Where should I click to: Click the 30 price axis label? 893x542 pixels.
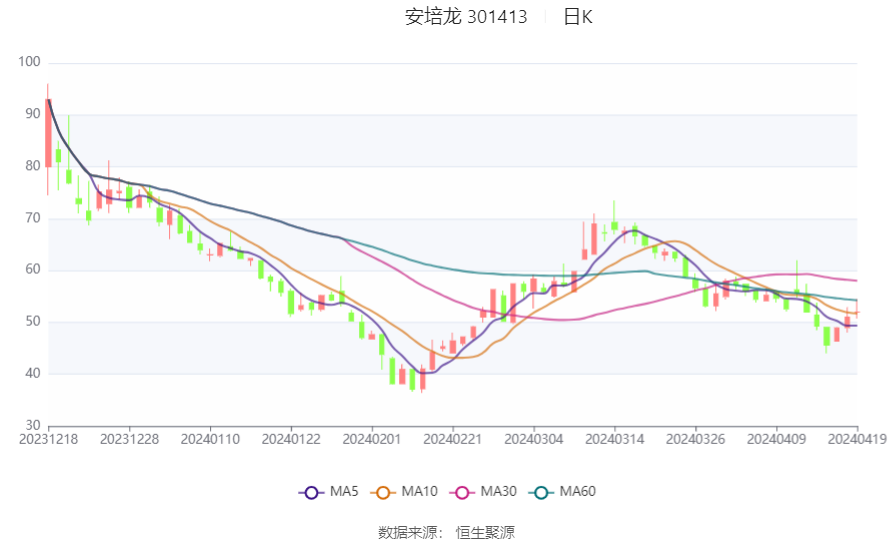coord(32,425)
